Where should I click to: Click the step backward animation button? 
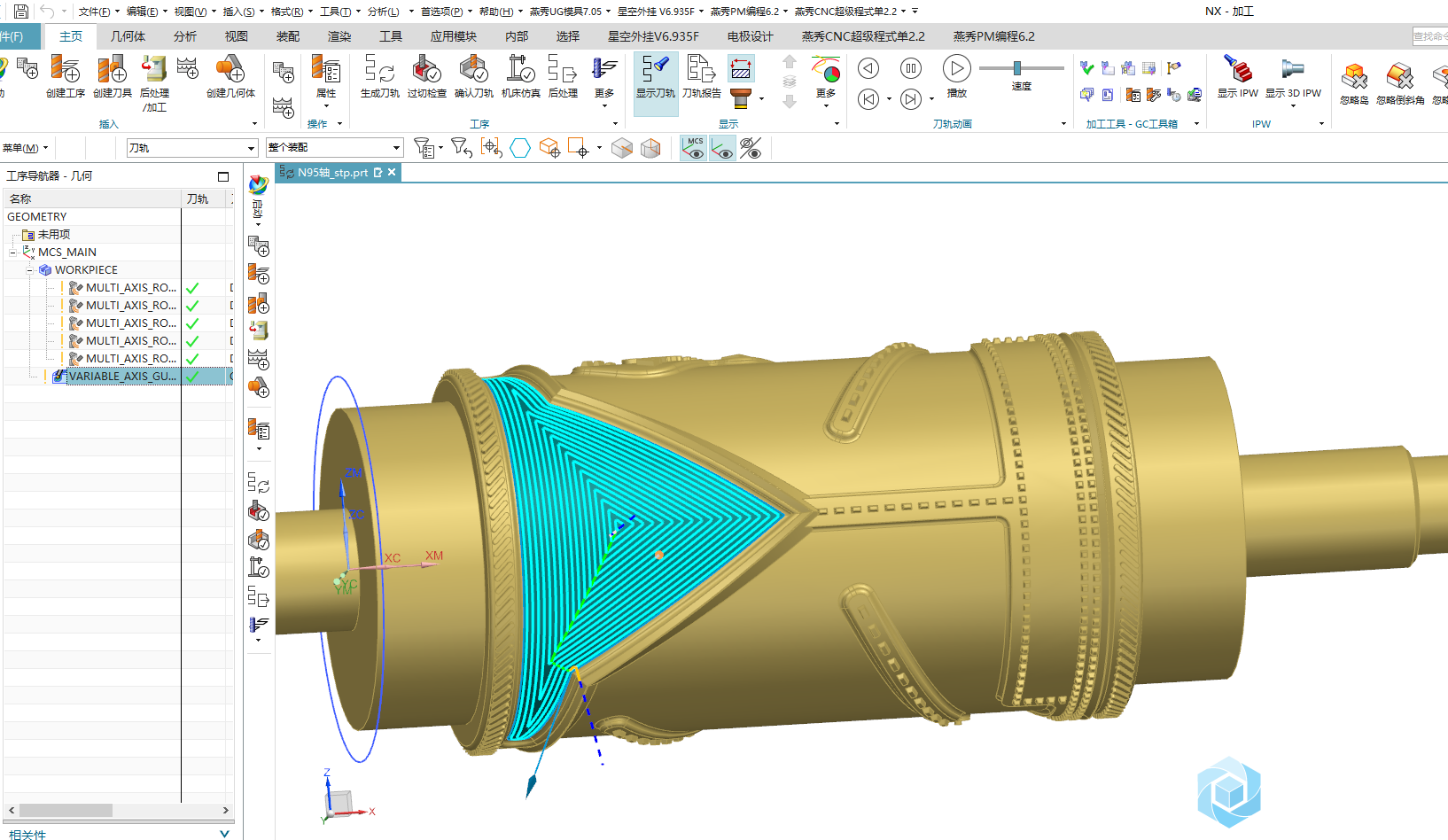click(868, 68)
